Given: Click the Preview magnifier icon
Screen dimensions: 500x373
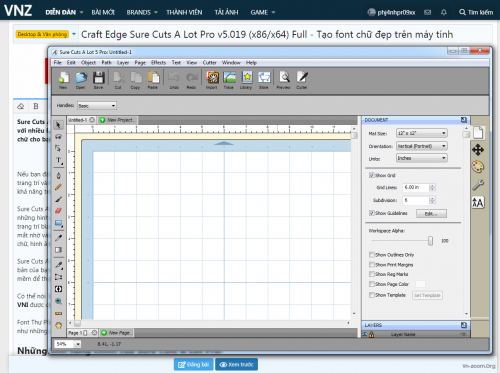Looking at the screenshot, I should pos(284,78).
